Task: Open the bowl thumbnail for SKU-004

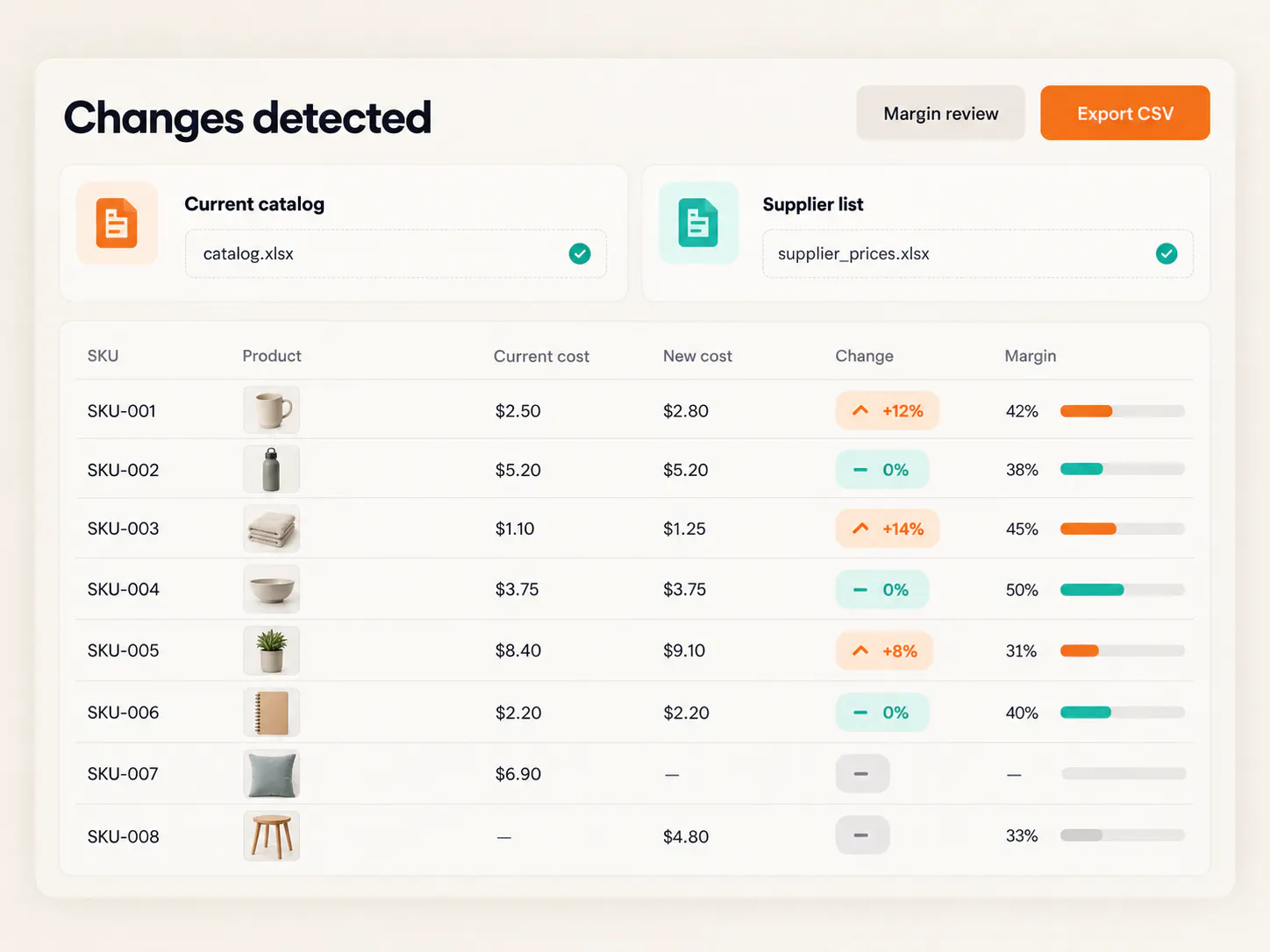Action: point(272,589)
